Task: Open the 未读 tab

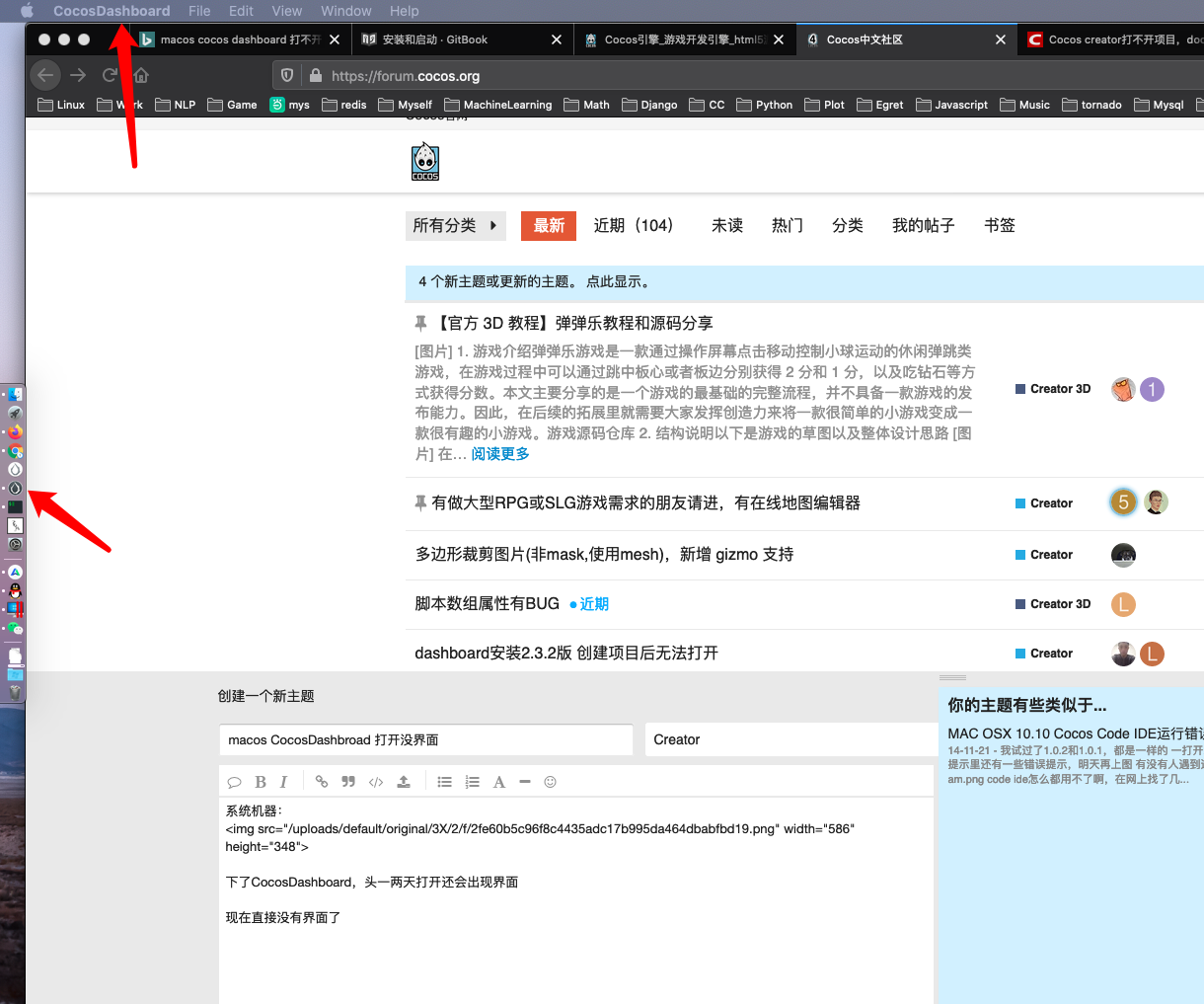Action: pyautogui.click(x=727, y=225)
